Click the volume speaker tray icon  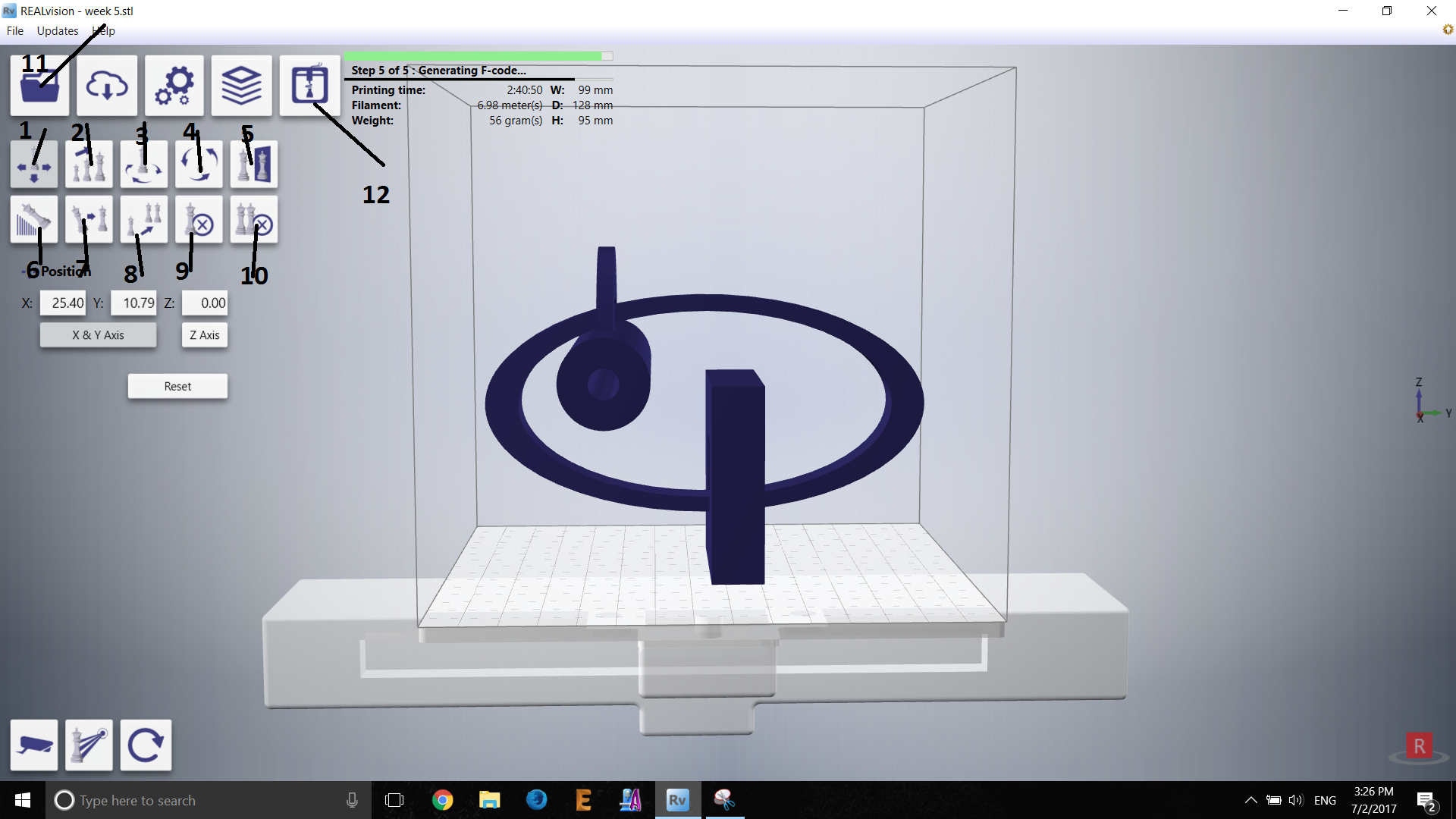pyautogui.click(x=1295, y=800)
